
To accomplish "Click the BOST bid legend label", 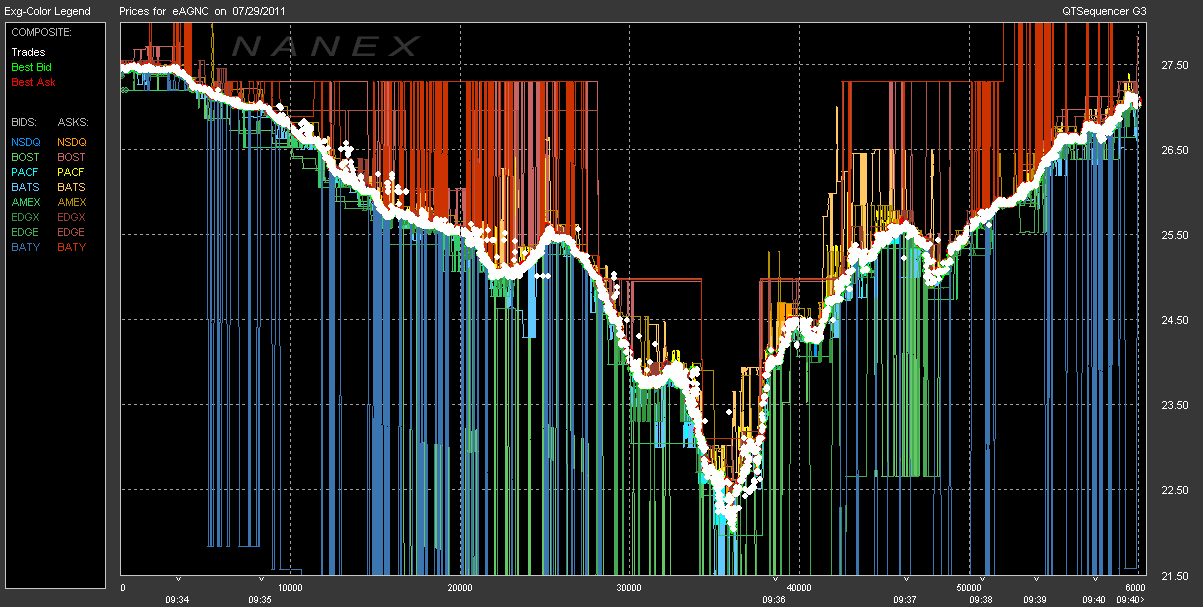I will [25, 157].
